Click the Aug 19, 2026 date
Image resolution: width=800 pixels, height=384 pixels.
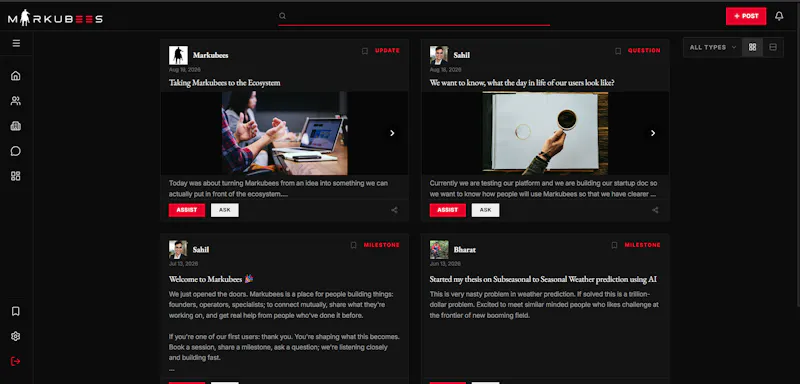(x=185, y=69)
